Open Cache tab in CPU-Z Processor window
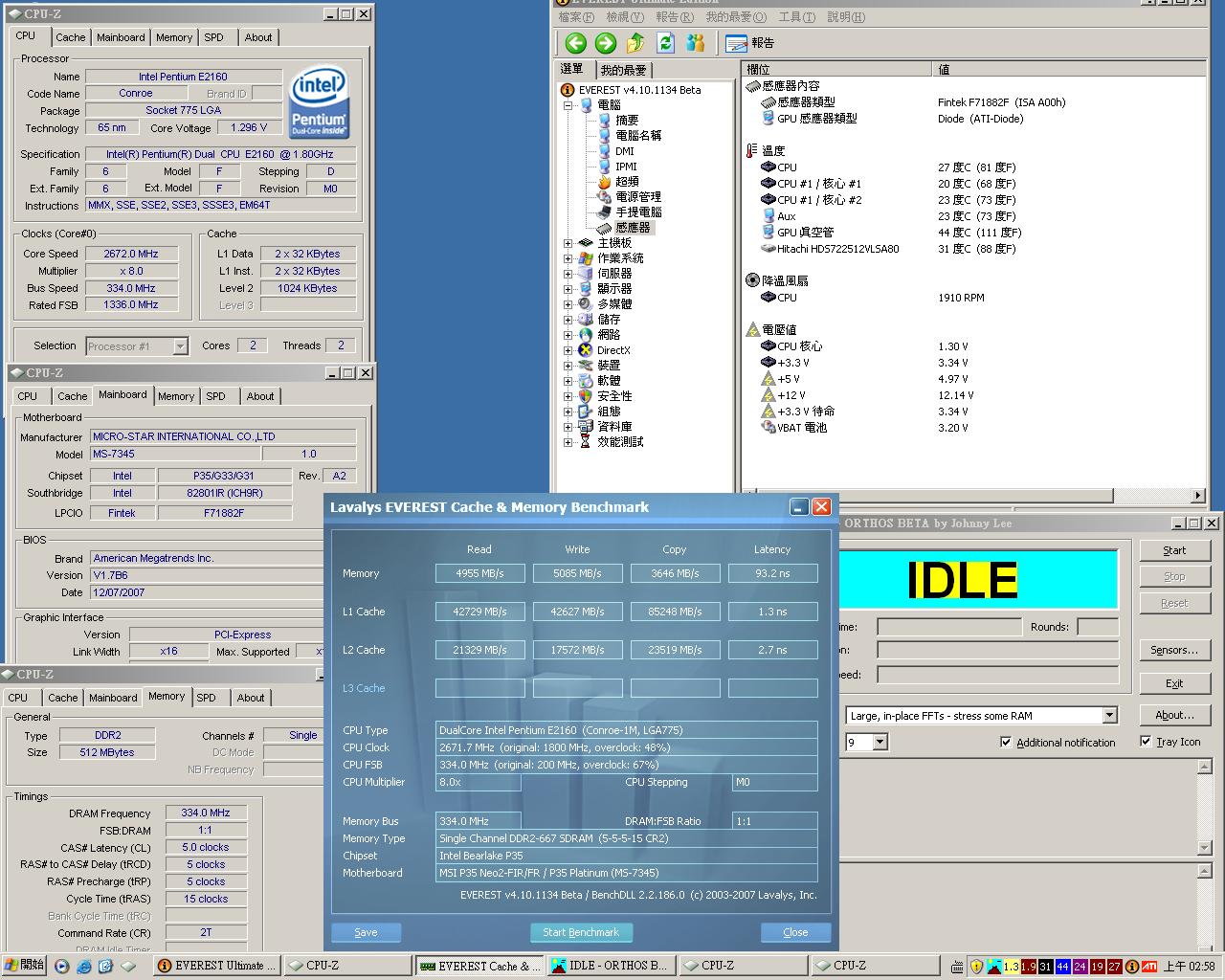Screen dimensions: 1225x980 (70, 37)
